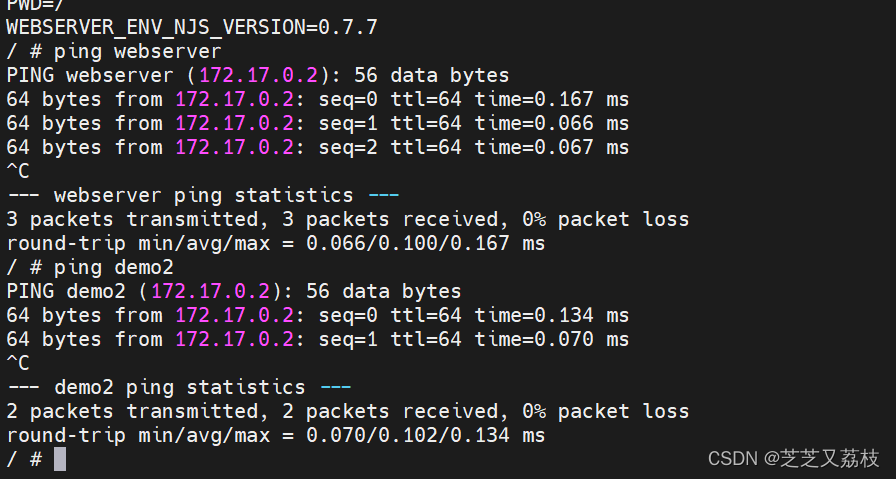896x479 pixels.
Task: Click the 'ping webserver' command text
Action: click(136, 51)
